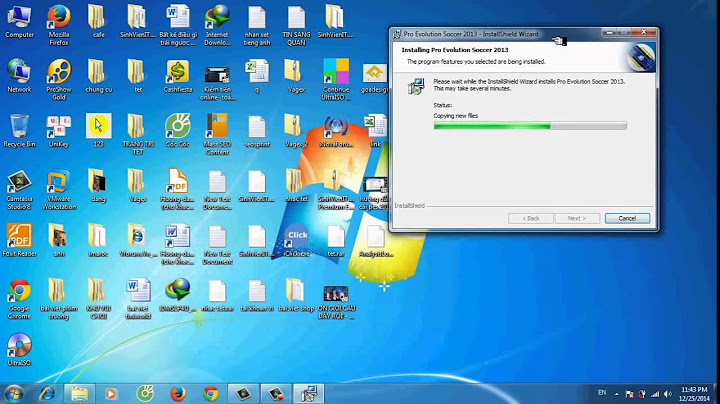The image size is (720, 404).
Task: Select the dang folder
Action: pyautogui.click(x=98, y=186)
